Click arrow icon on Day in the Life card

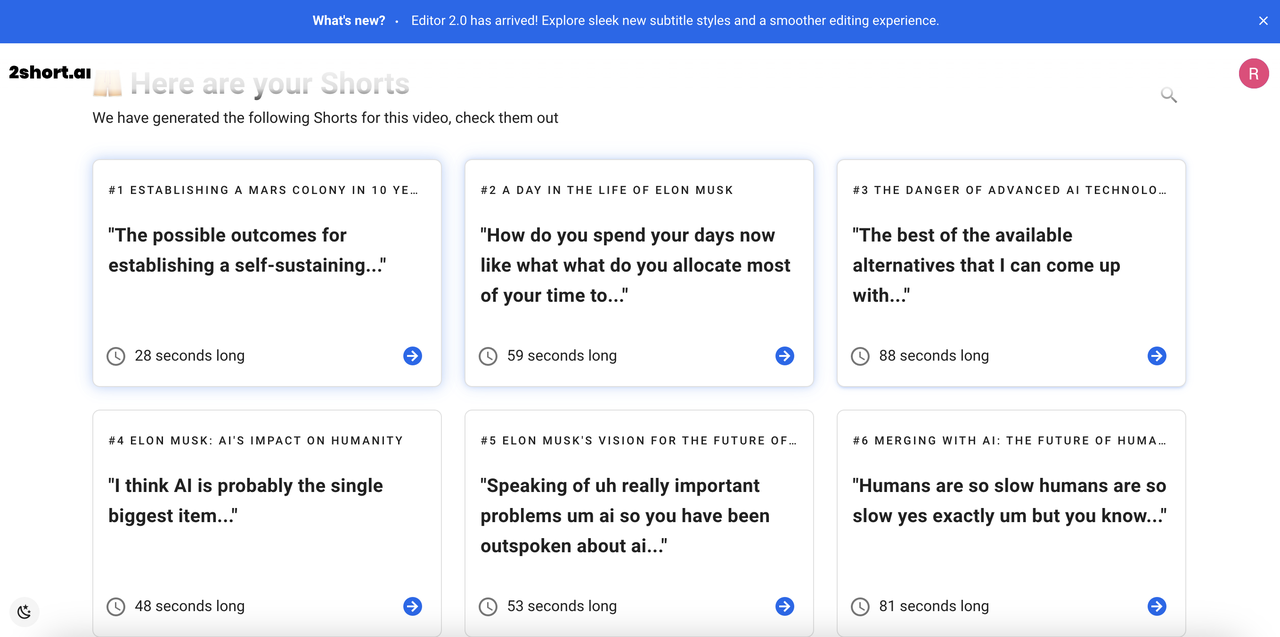pyautogui.click(x=785, y=356)
